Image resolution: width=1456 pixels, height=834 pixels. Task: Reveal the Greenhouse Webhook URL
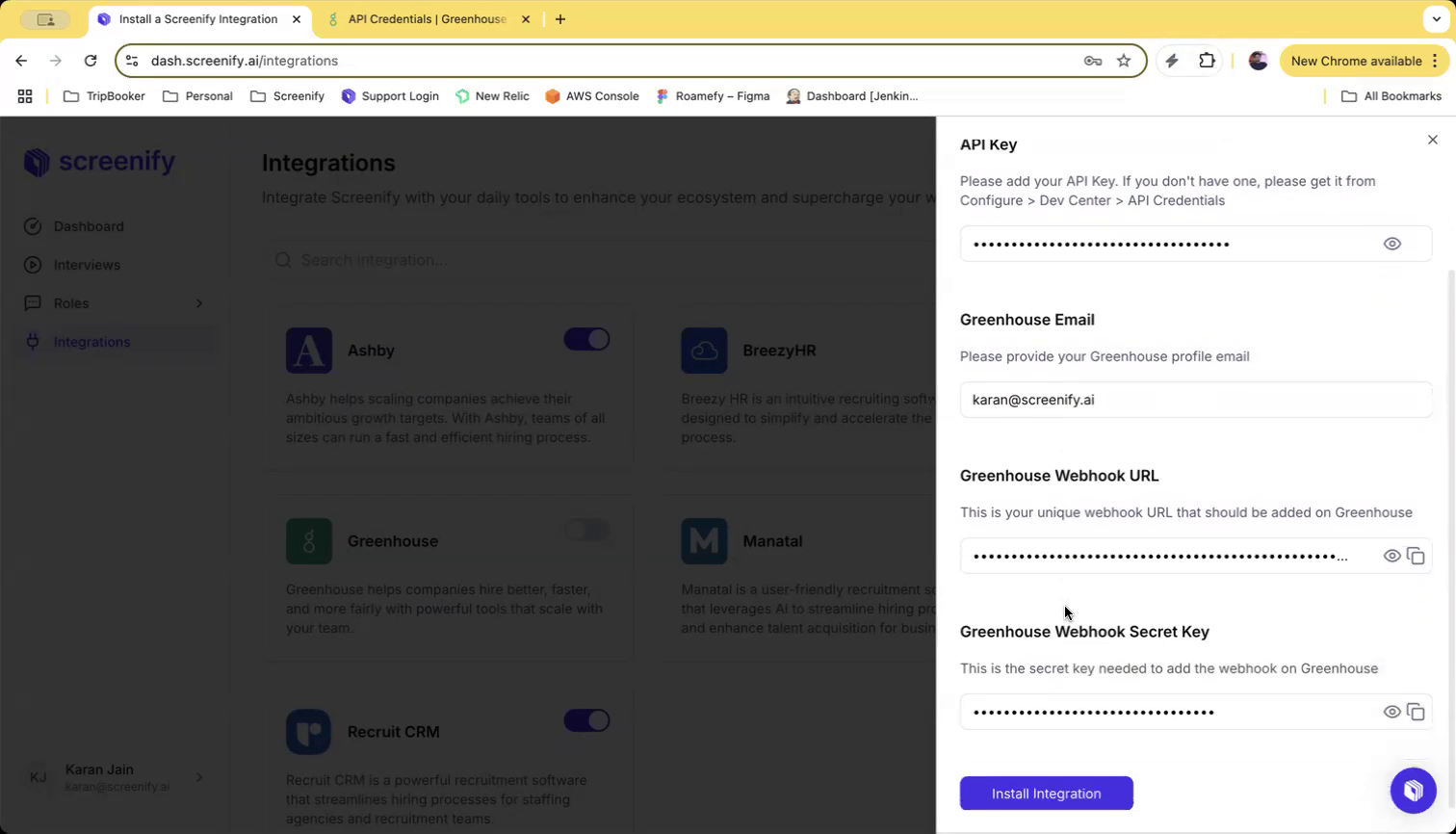(1391, 556)
